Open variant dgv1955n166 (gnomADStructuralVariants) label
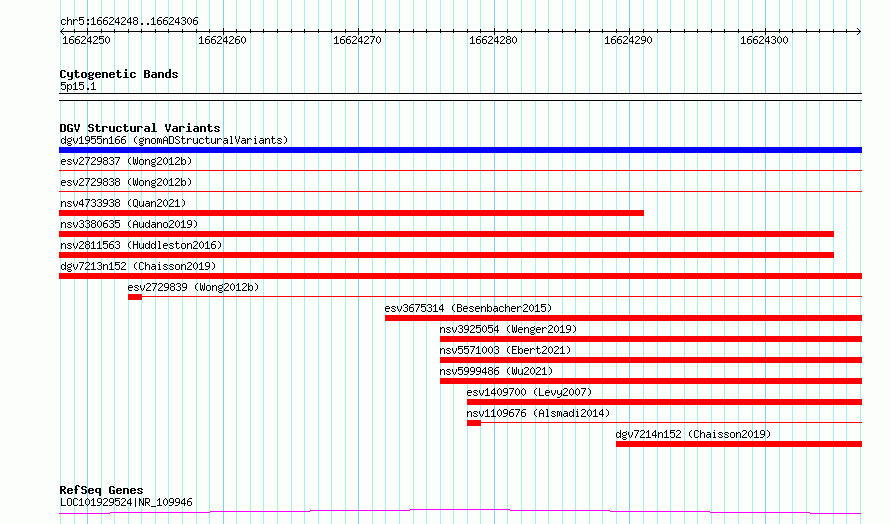Screen dimensions: 890x524 pyautogui.click(x=174, y=140)
